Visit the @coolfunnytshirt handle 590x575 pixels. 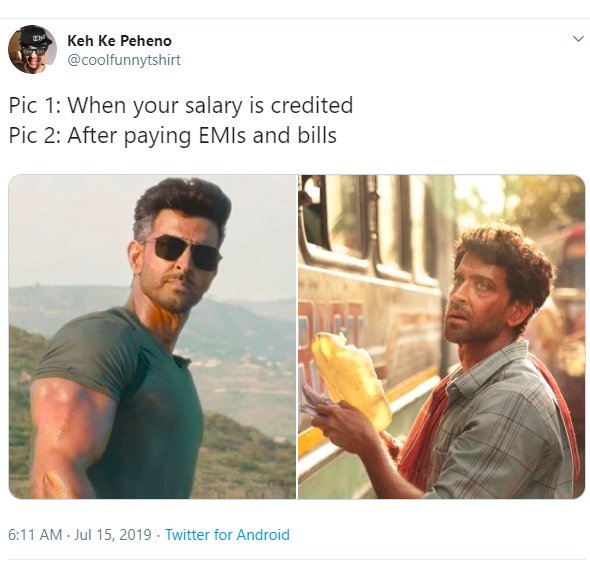(124, 60)
